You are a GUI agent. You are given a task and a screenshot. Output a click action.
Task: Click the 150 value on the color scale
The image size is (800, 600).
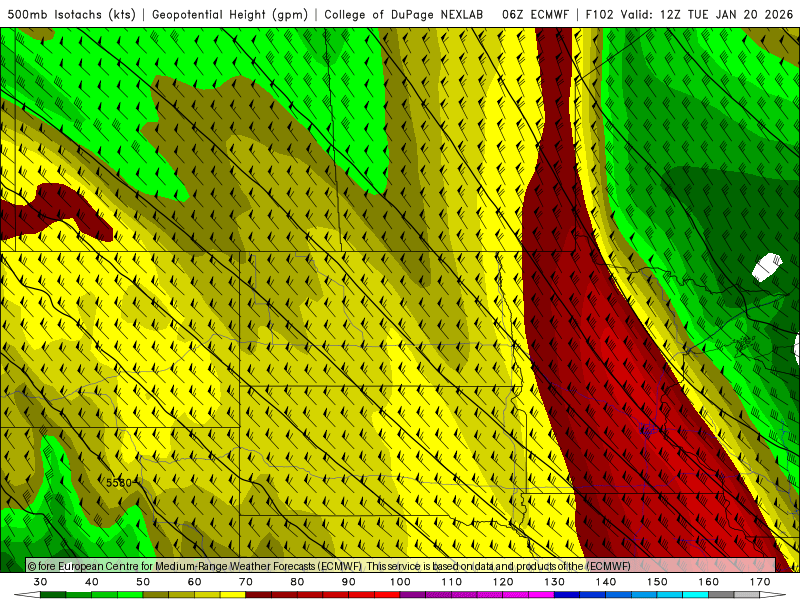pos(657,582)
